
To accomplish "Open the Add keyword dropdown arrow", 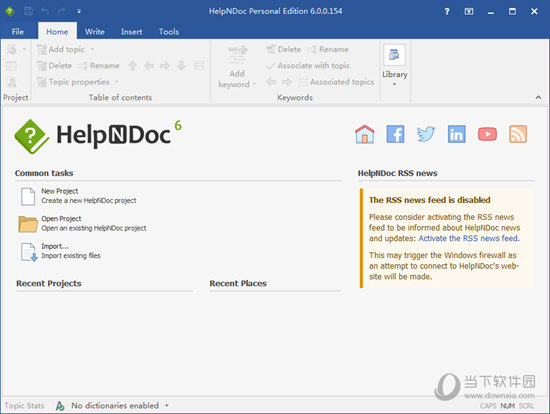I will pyautogui.click(x=254, y=84).
